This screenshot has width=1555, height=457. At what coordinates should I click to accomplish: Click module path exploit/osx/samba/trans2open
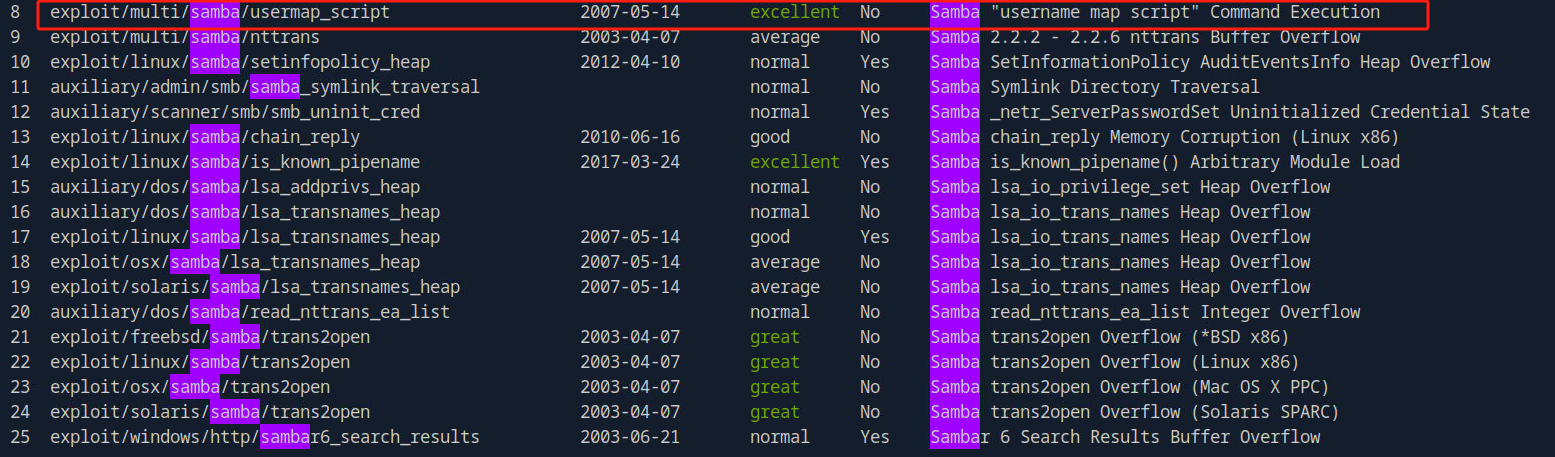pos(190,388)
